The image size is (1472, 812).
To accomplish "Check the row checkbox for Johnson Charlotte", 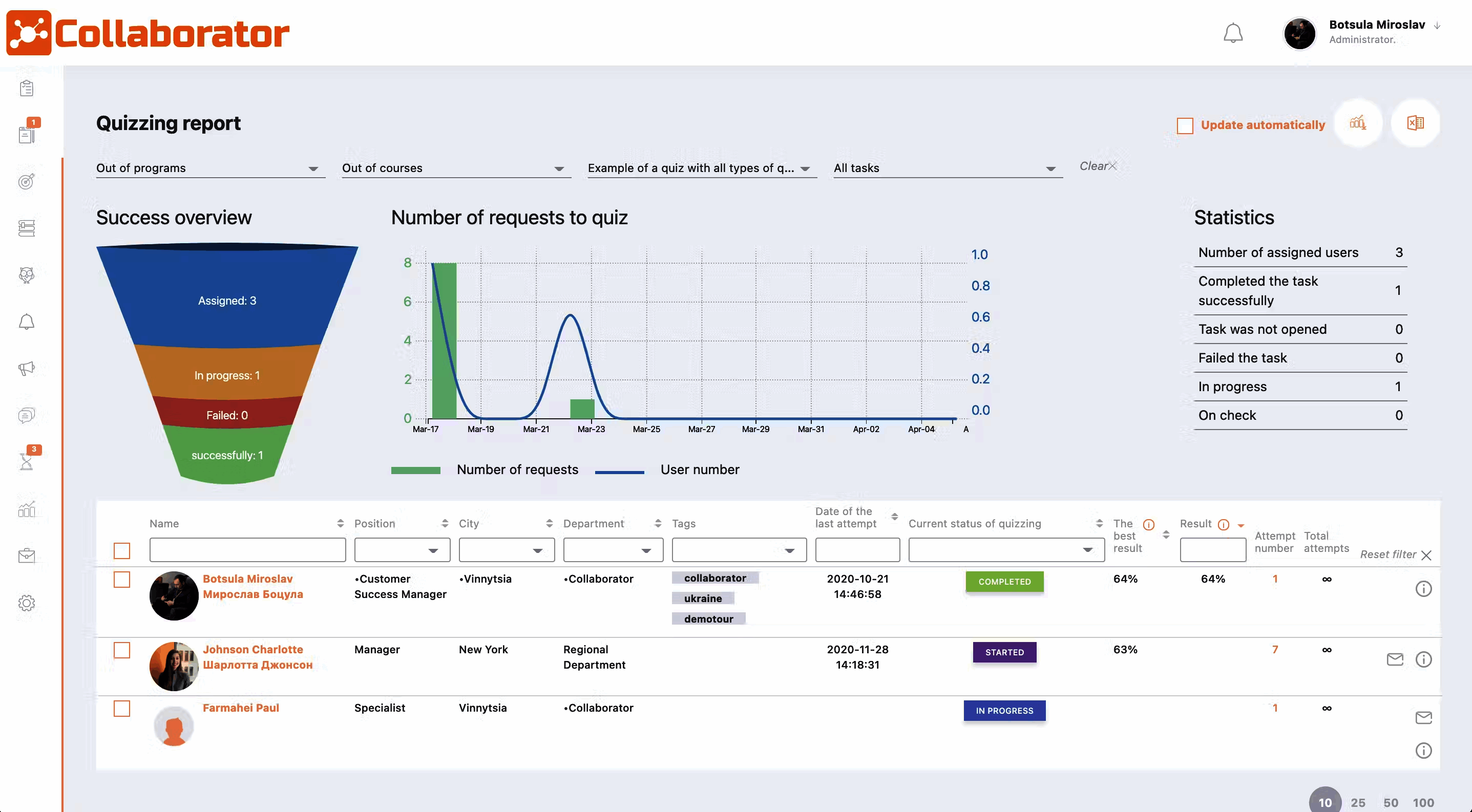I will tap(122, 650).
